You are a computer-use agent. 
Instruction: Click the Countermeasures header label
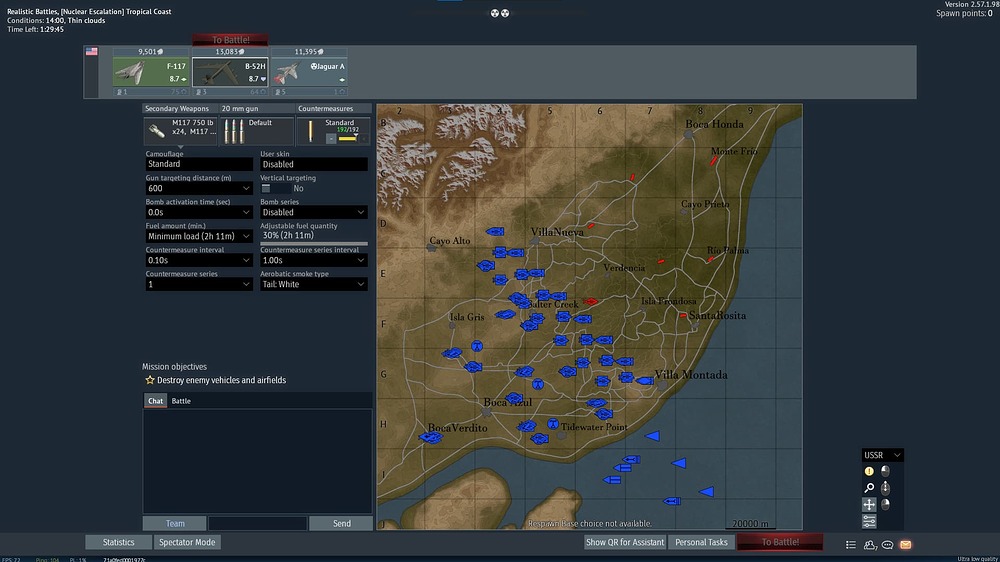(x=325, y=108)
